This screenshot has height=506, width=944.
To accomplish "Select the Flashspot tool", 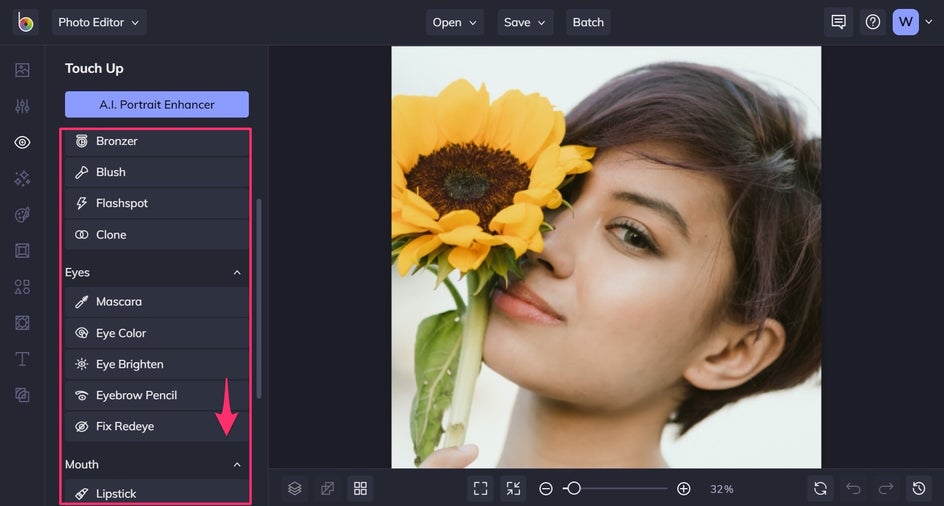I will [157, 204].
